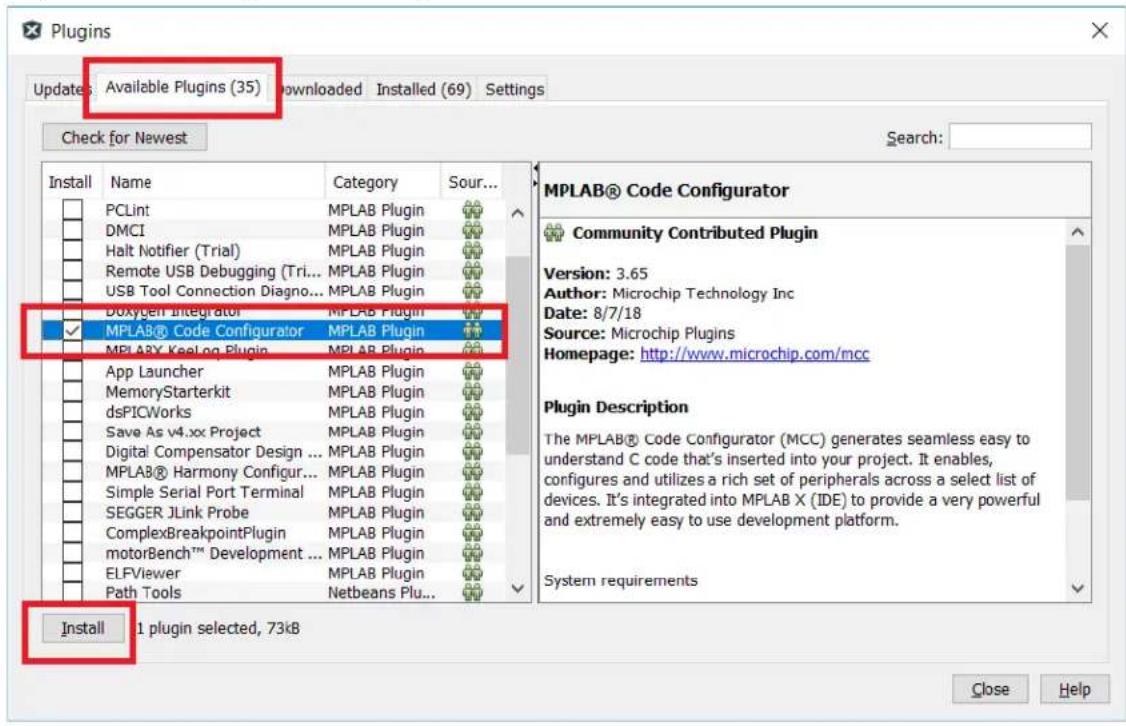Click source icon for Digital Compensator Design row
Screen dimensions: 1126x726
click(x=473, y=452)
